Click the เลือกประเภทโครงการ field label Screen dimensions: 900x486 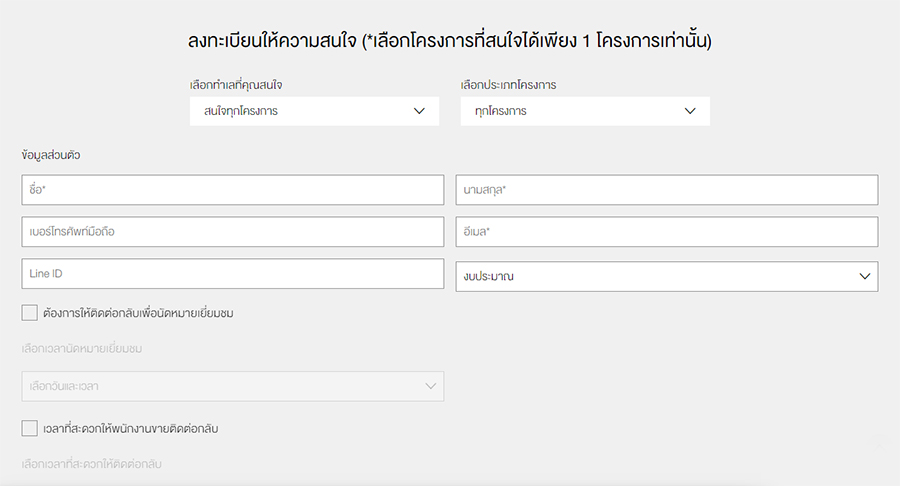pos(508,85)
